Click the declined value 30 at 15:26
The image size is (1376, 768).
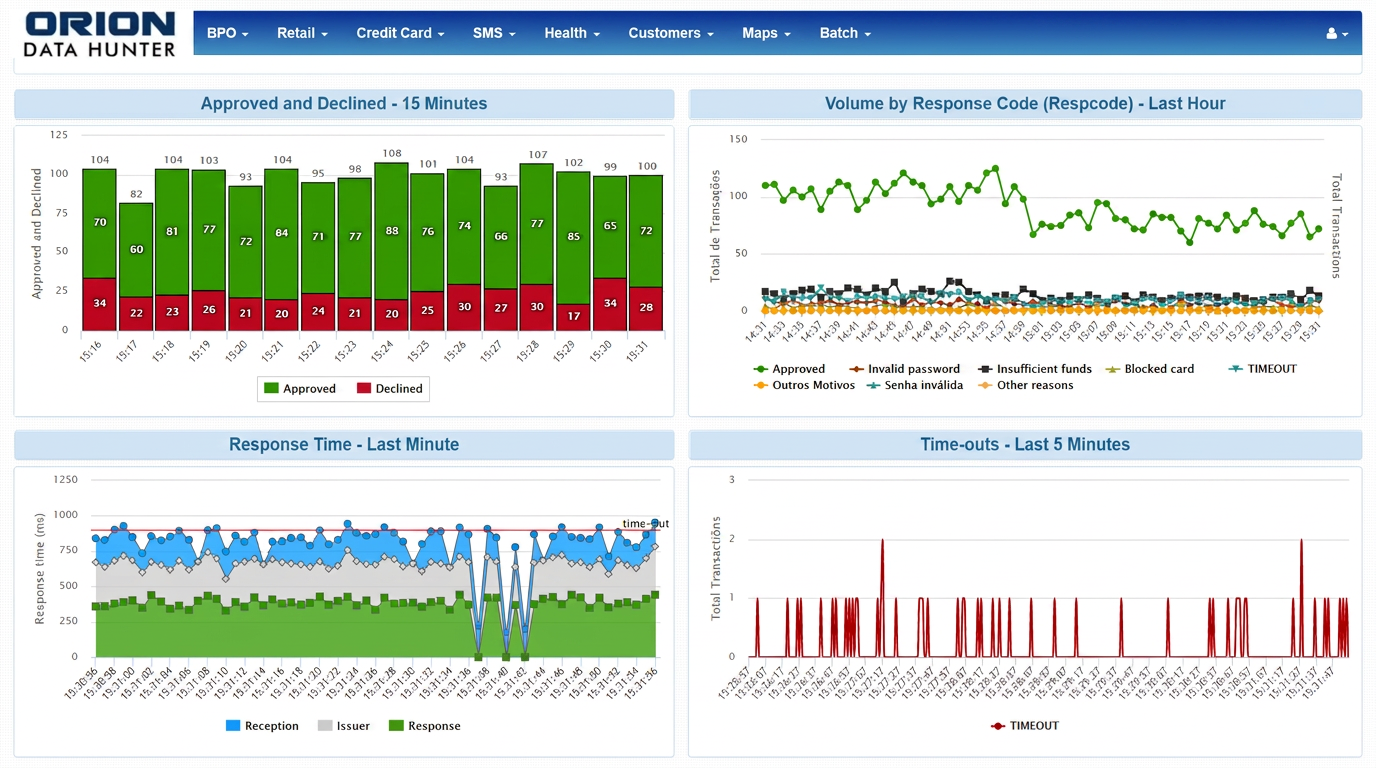464,307
